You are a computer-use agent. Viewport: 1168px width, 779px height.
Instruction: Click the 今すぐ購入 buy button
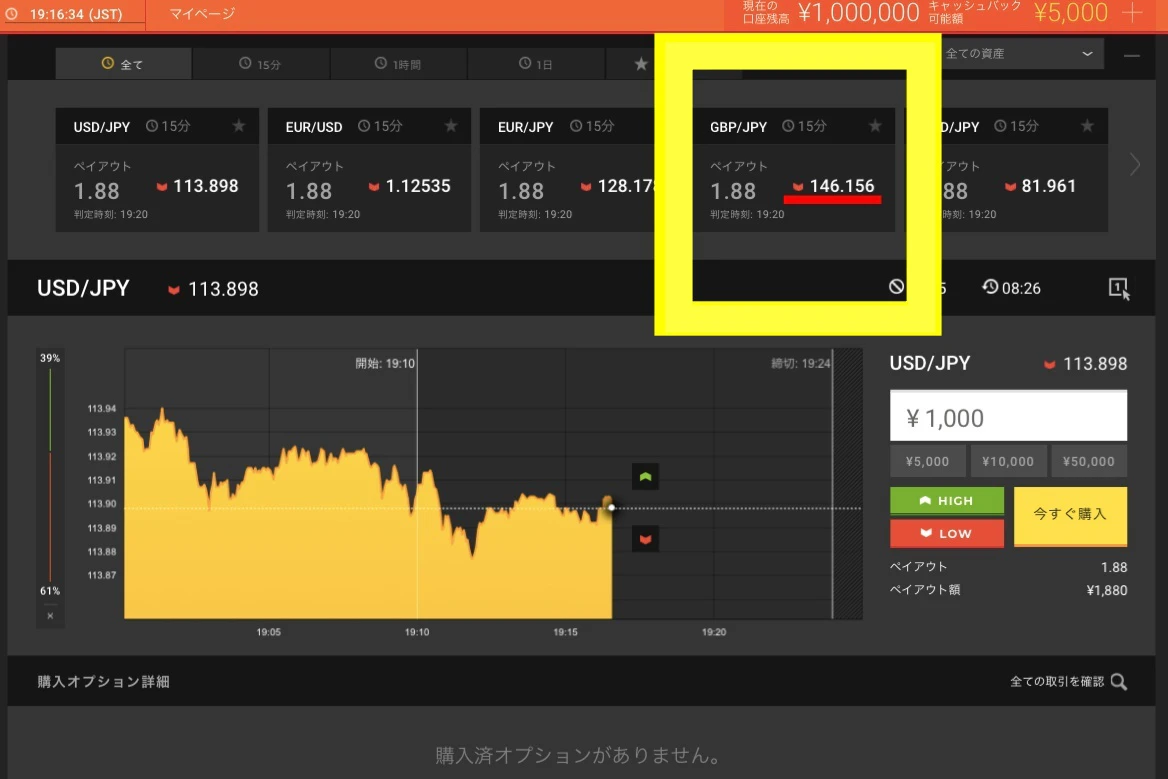coord(1070,516)
